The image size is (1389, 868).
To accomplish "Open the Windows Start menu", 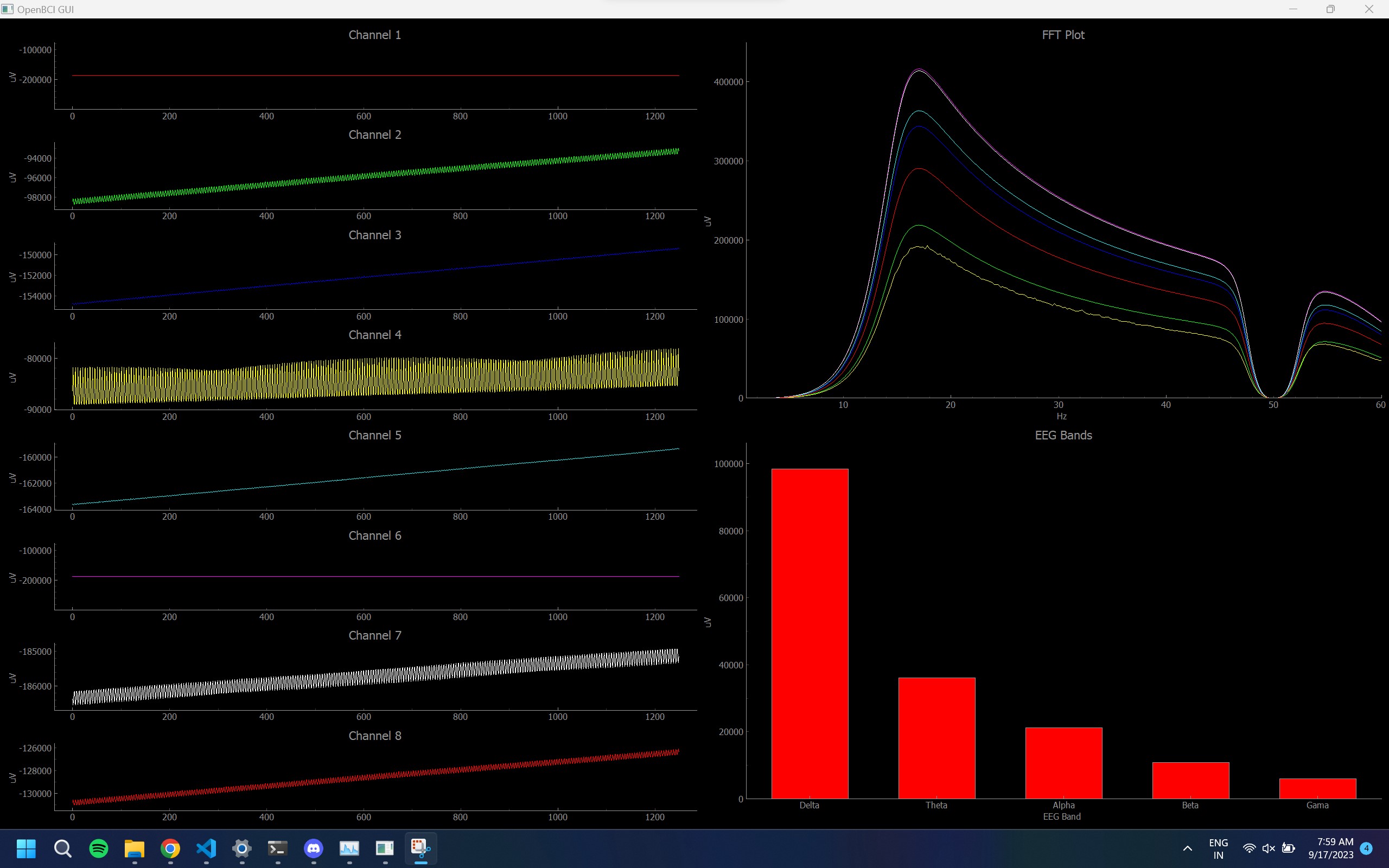I will pos(27,848).
